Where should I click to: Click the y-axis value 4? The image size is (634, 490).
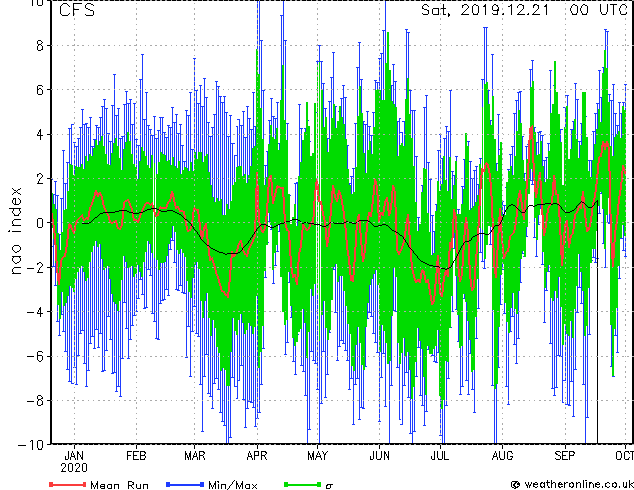point(40,134)
